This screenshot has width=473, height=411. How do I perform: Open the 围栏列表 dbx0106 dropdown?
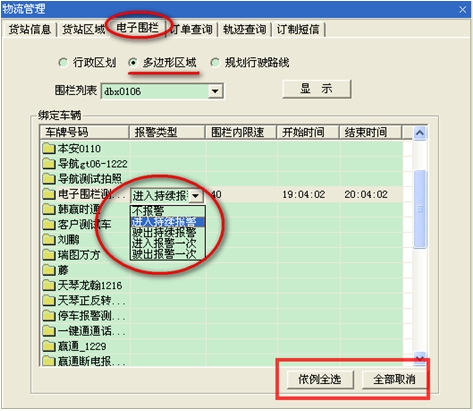tap(215, 91)
